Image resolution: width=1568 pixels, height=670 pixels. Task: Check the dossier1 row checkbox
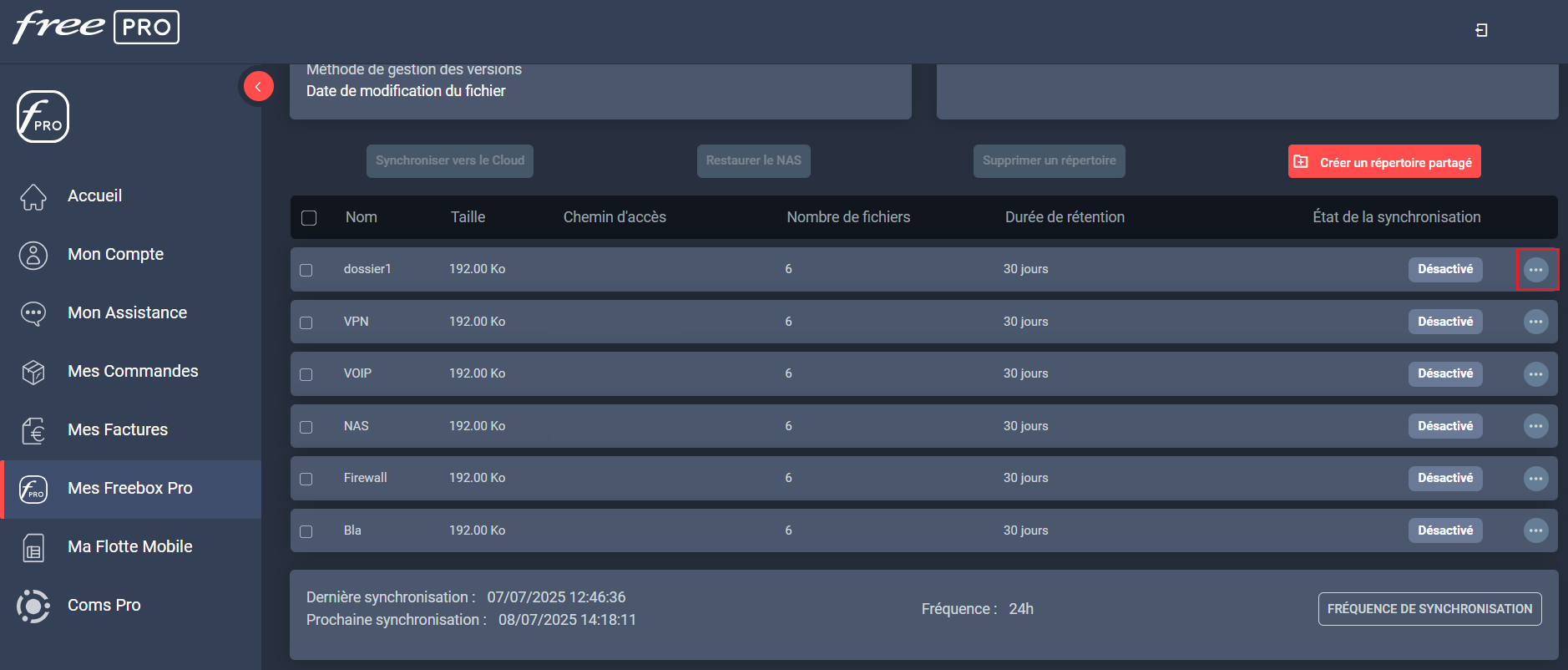(306, 270)
